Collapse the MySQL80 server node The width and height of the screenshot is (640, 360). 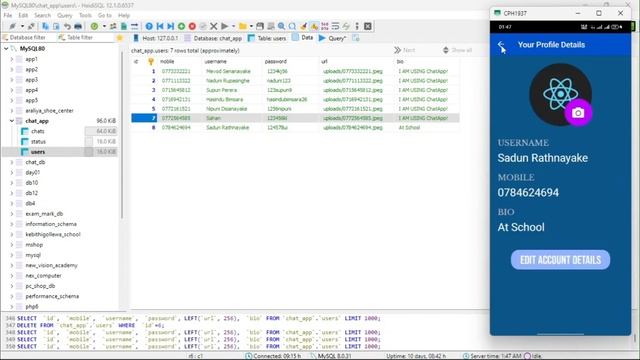coord(6,49)
